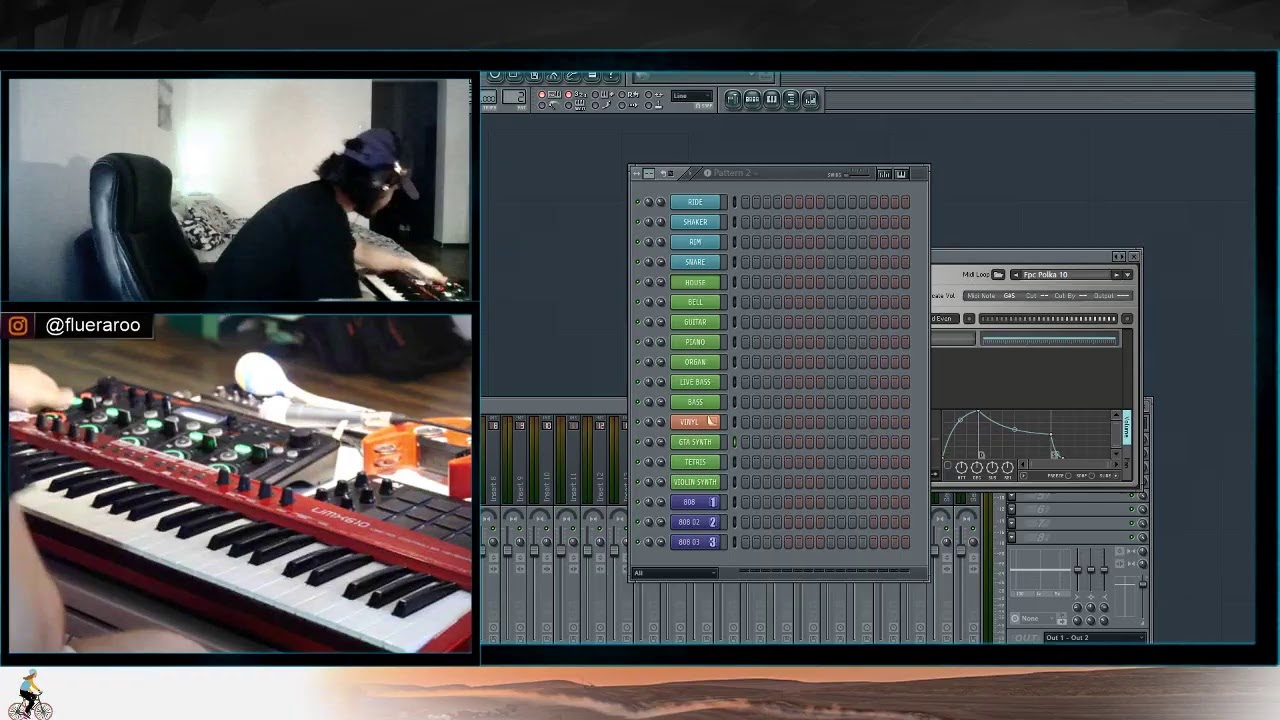The height and width of the screenshot is (720, 1280).
Task: Open the Out 1 - Out 2 output dropdown
Action: coord(1094,638)
